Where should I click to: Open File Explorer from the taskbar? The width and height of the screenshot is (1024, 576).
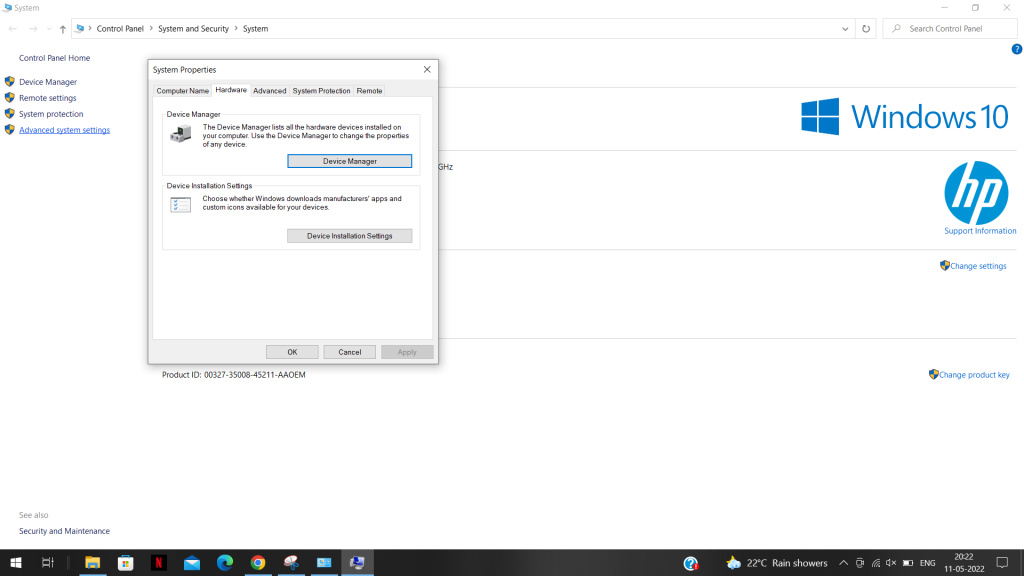tap(92, 562)
